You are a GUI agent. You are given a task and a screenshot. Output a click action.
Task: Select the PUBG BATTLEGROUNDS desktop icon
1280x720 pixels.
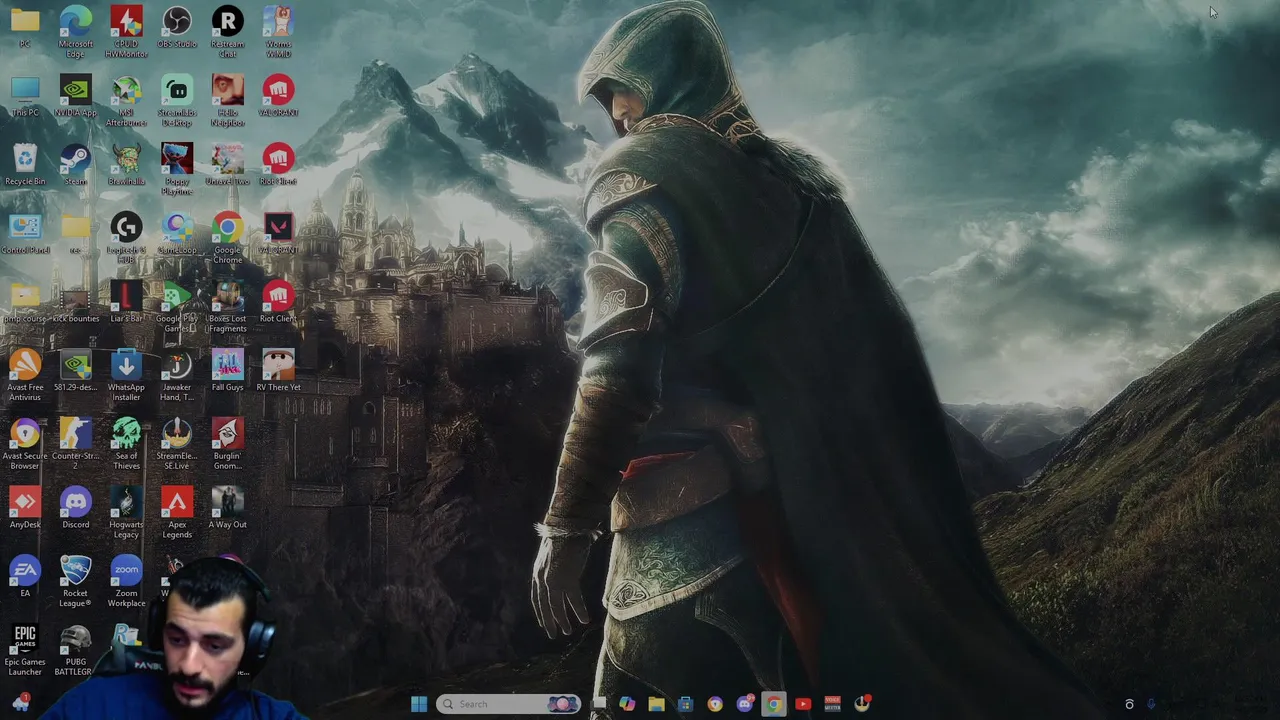tap(75, 650)
